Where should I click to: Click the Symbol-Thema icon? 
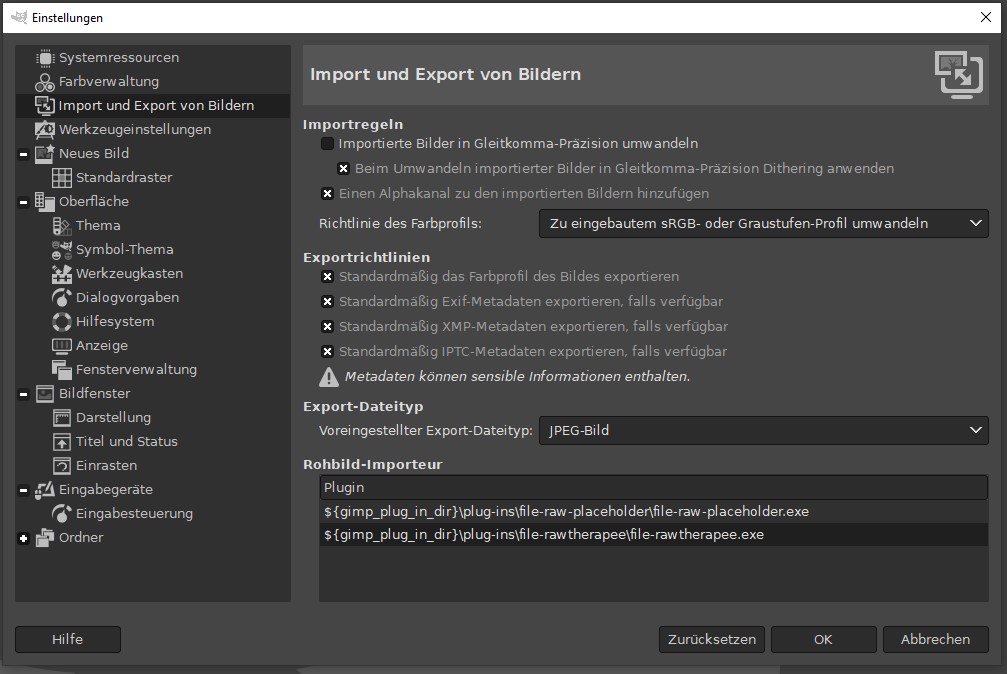62,250
